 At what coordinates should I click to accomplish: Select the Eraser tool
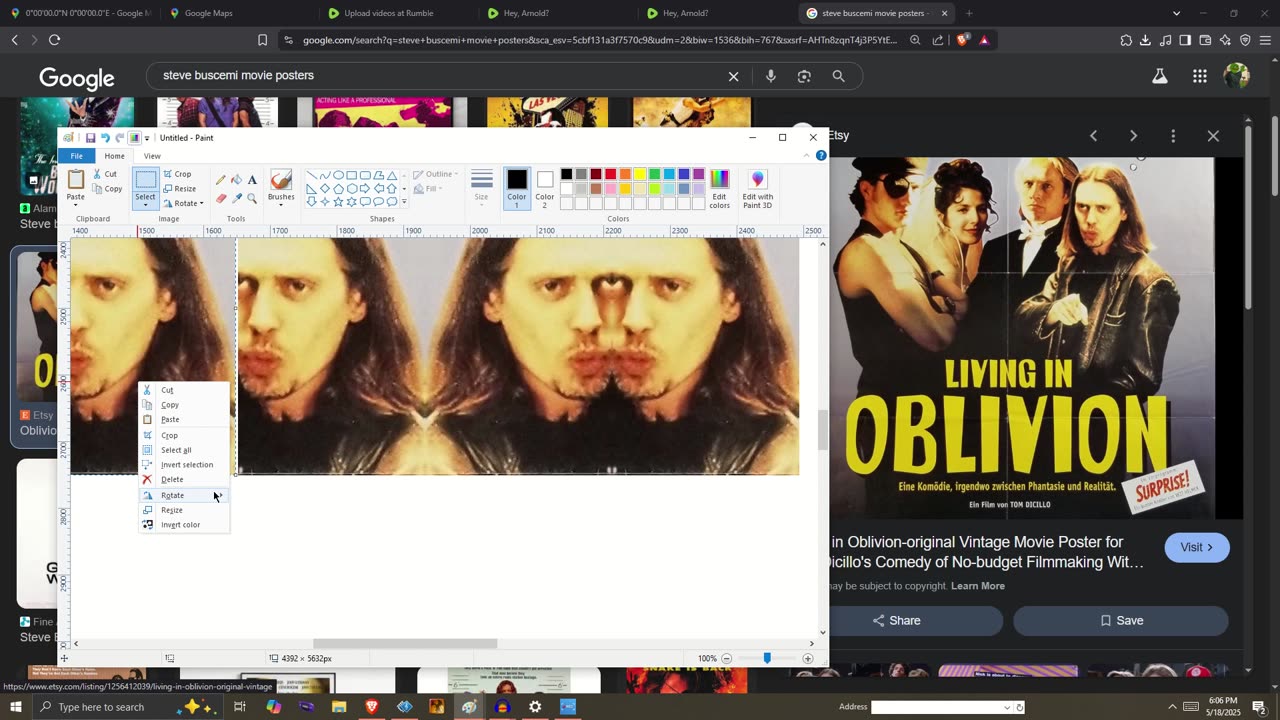(x=221, y=198)
